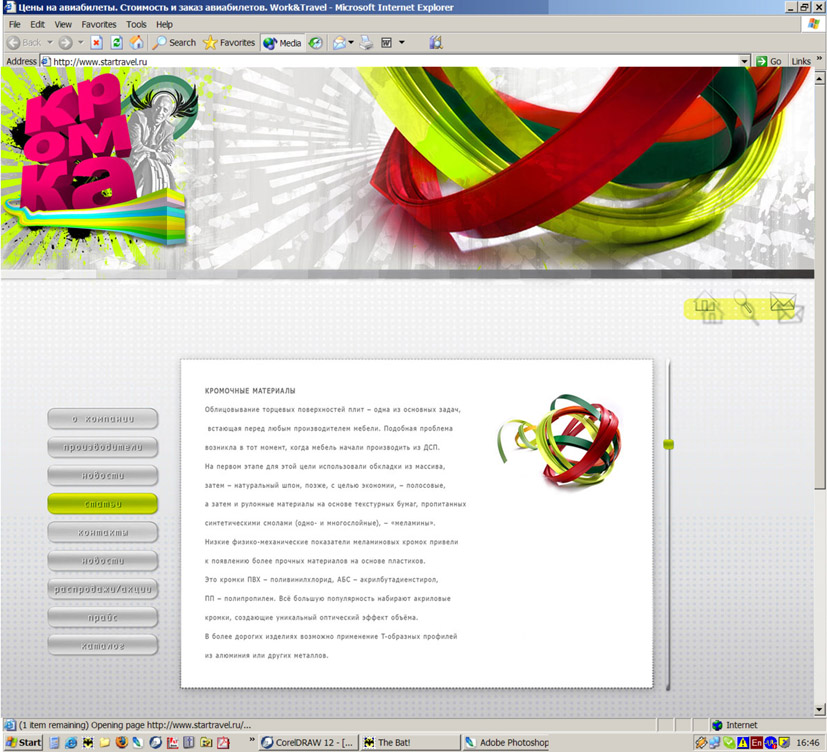Open the View menu
This screenshot has width=827, height=752.
point(63,24)
